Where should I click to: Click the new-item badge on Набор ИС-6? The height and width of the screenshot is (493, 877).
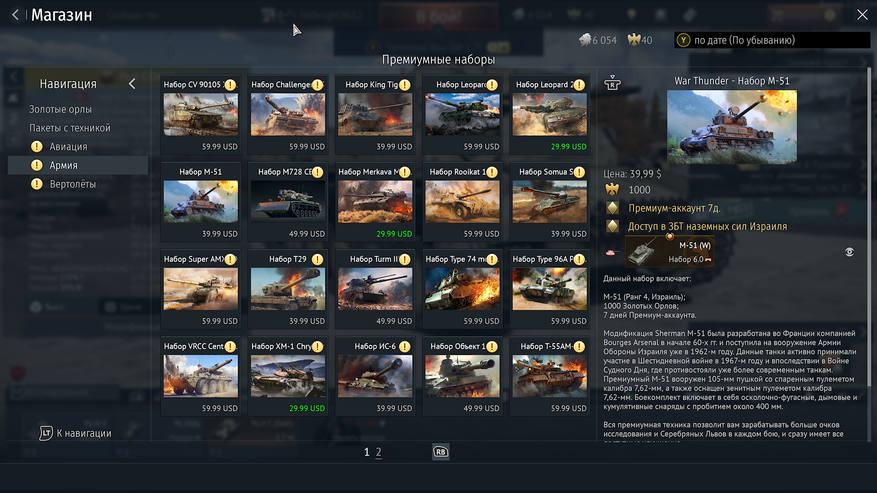click(x=404, y=346)
